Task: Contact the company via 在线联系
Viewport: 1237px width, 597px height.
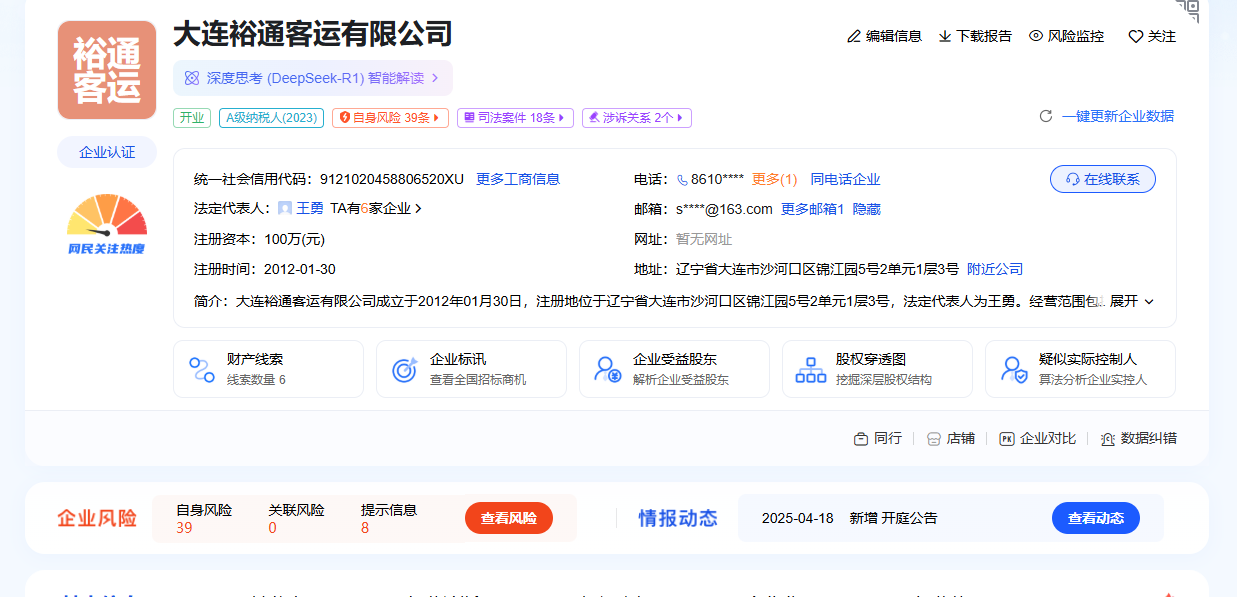Action: click(x=1103, y=179)
